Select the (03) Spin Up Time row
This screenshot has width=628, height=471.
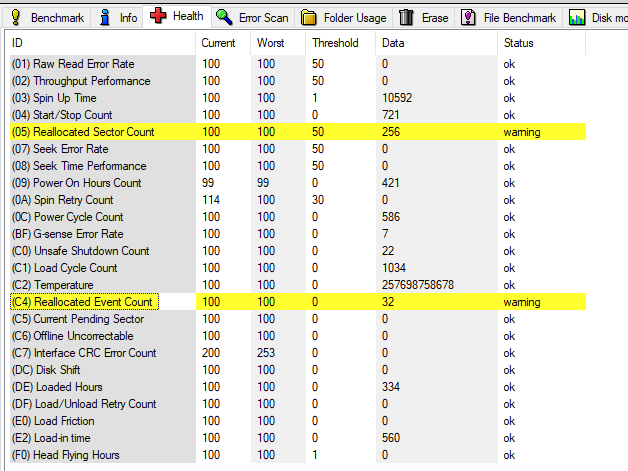[298, 98]
